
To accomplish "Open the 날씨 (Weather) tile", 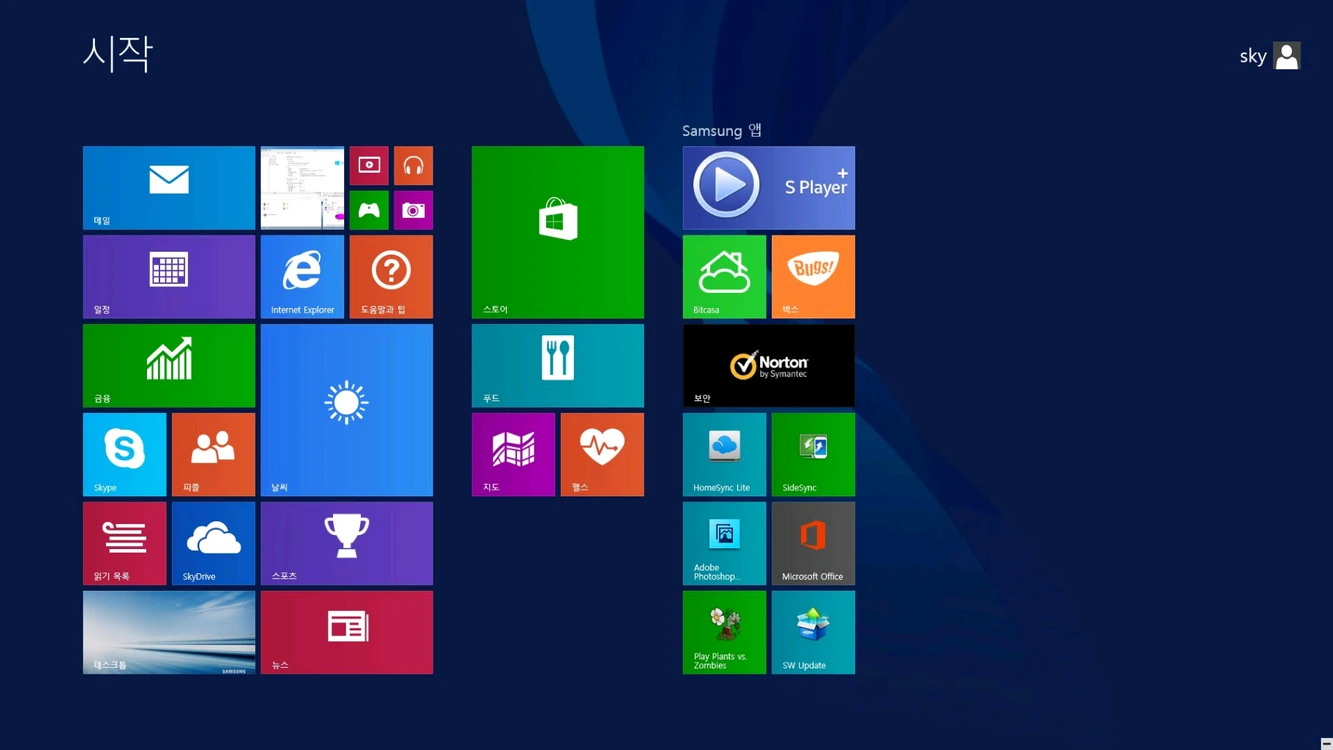I will [x=347, y=410].
